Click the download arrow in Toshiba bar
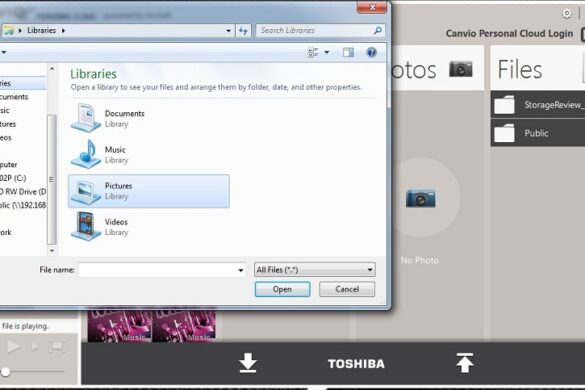This screenshot has height=390, width=585. coord(248,363)
